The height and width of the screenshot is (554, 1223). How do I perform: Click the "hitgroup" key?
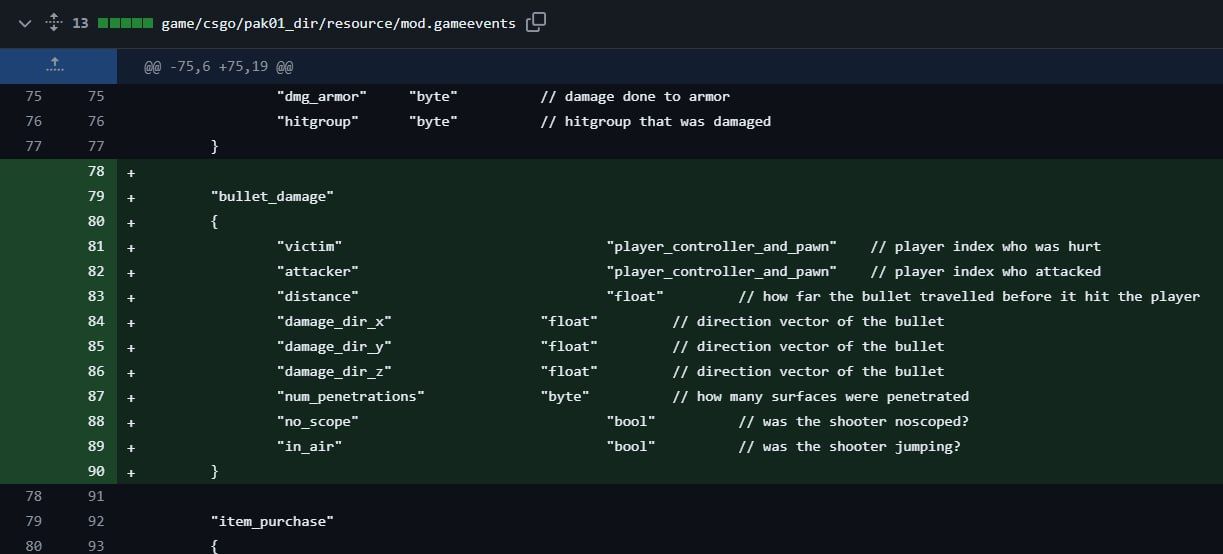(318, 121)
